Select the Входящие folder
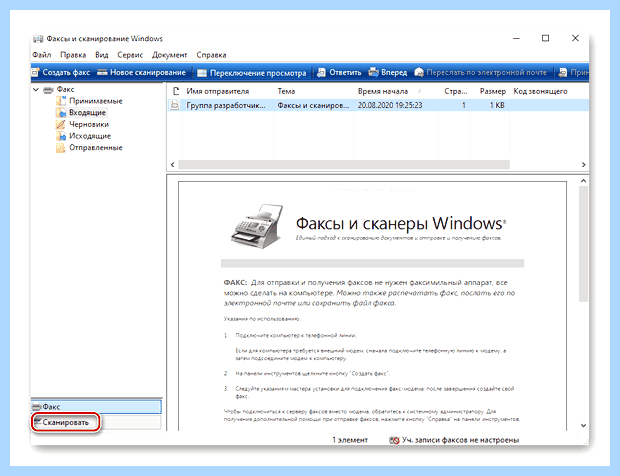Image resolution: width=620 pixels, height=476 pixels. pos(87,113)
